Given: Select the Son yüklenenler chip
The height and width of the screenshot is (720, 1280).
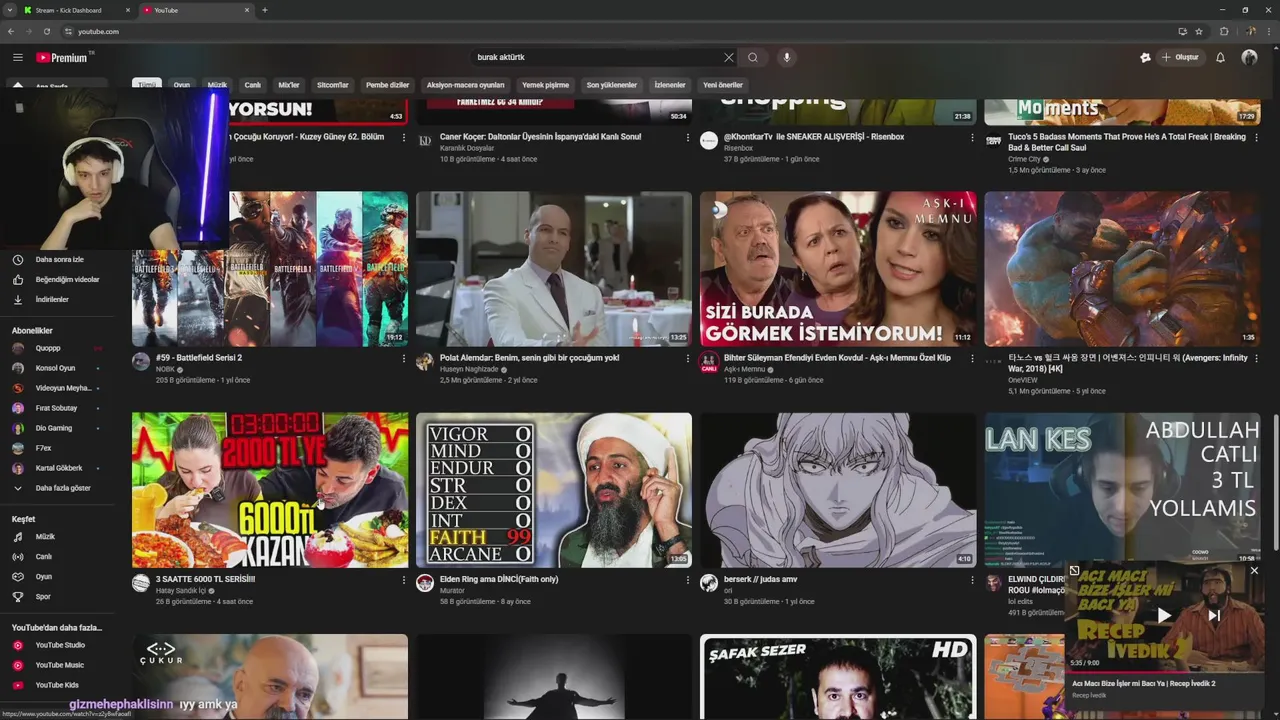Looking at the screenshot, I should tap(612, 85).
